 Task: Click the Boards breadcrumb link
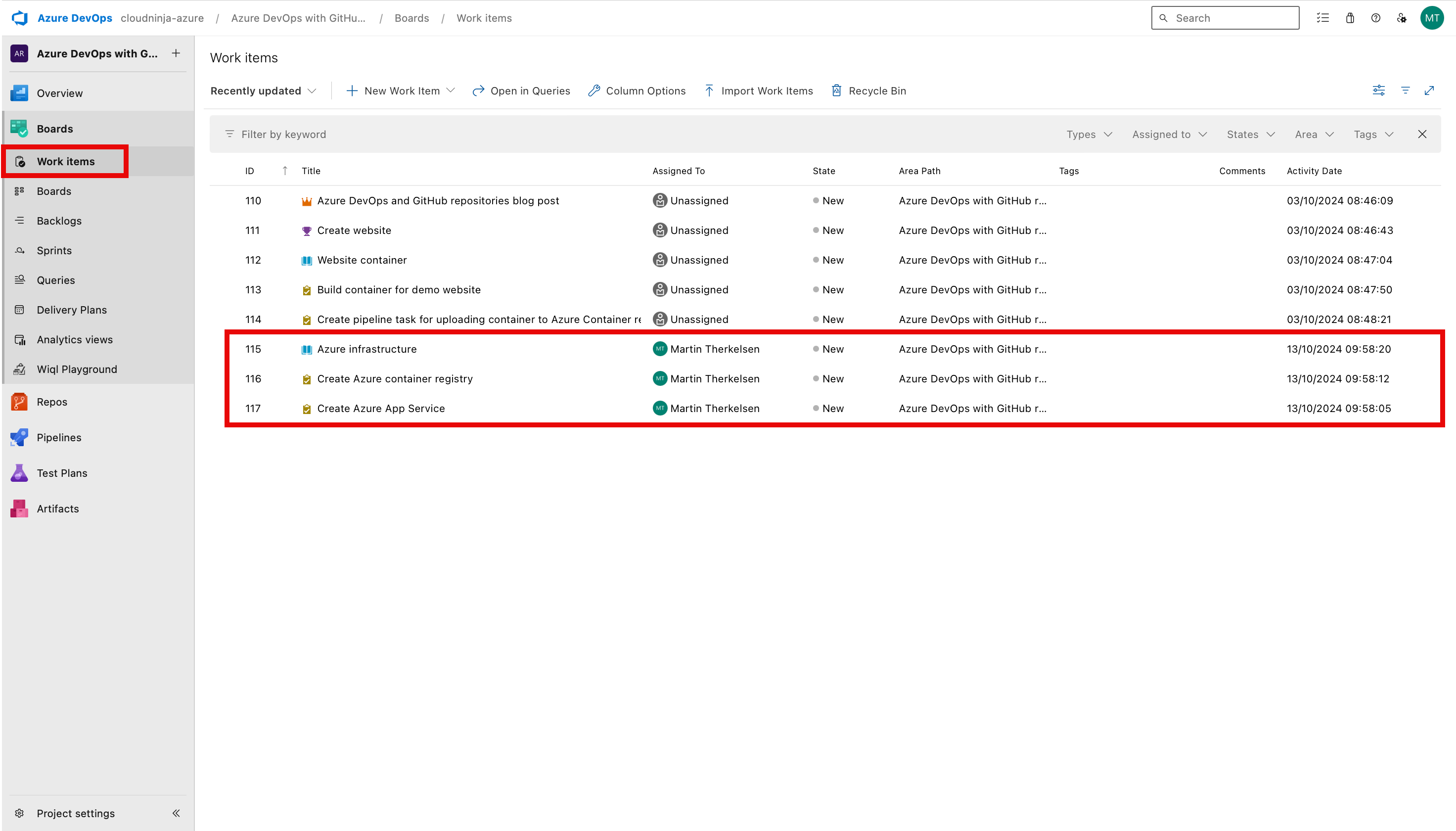[x=411, y=18]
